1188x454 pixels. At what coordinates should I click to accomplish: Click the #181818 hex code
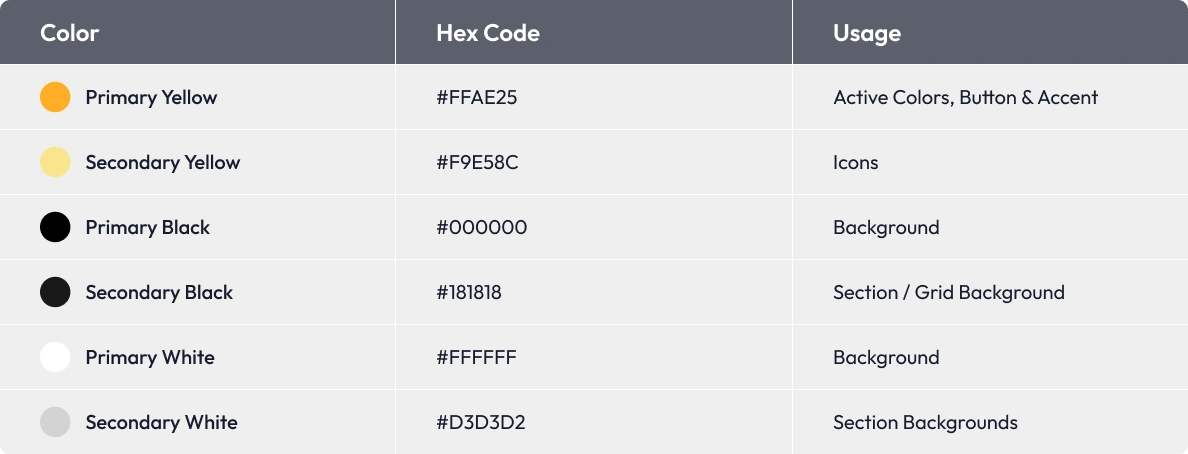click(x=469, y=292)
